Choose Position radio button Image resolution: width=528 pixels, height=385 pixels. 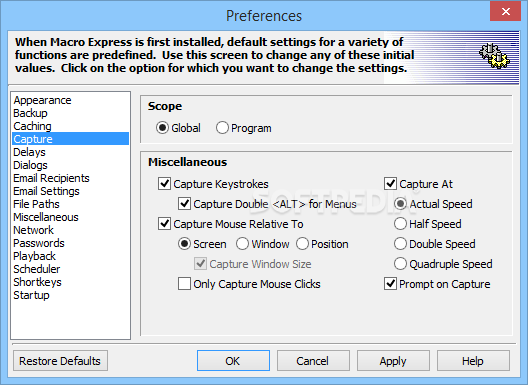[x=302, y=244]
